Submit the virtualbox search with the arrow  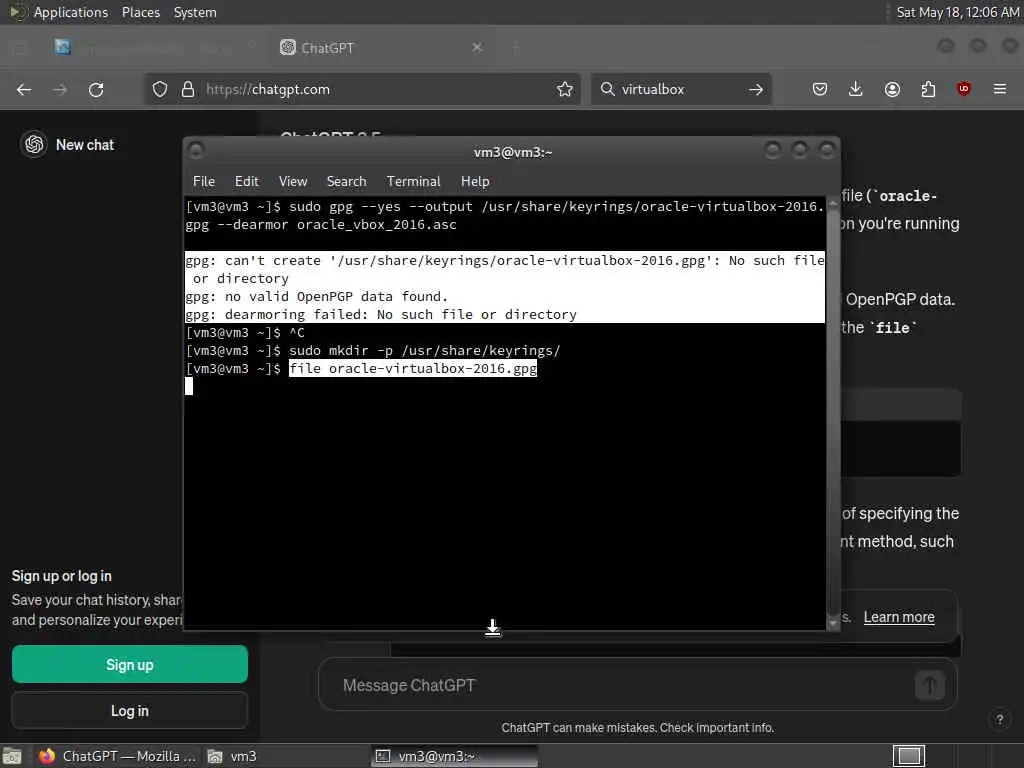coord(756,89)
